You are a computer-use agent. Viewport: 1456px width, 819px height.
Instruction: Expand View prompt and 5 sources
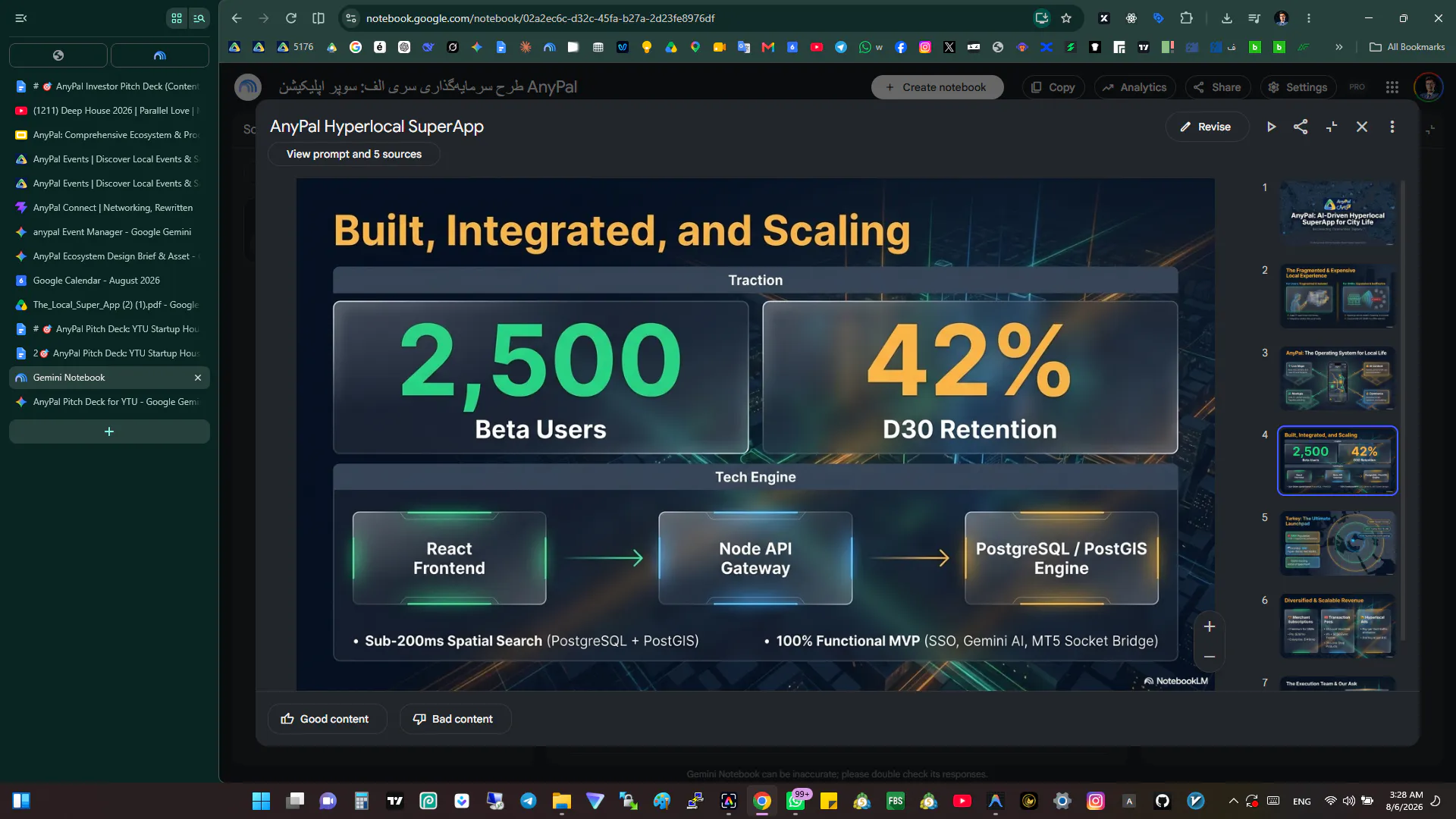(x=354, y=154)
